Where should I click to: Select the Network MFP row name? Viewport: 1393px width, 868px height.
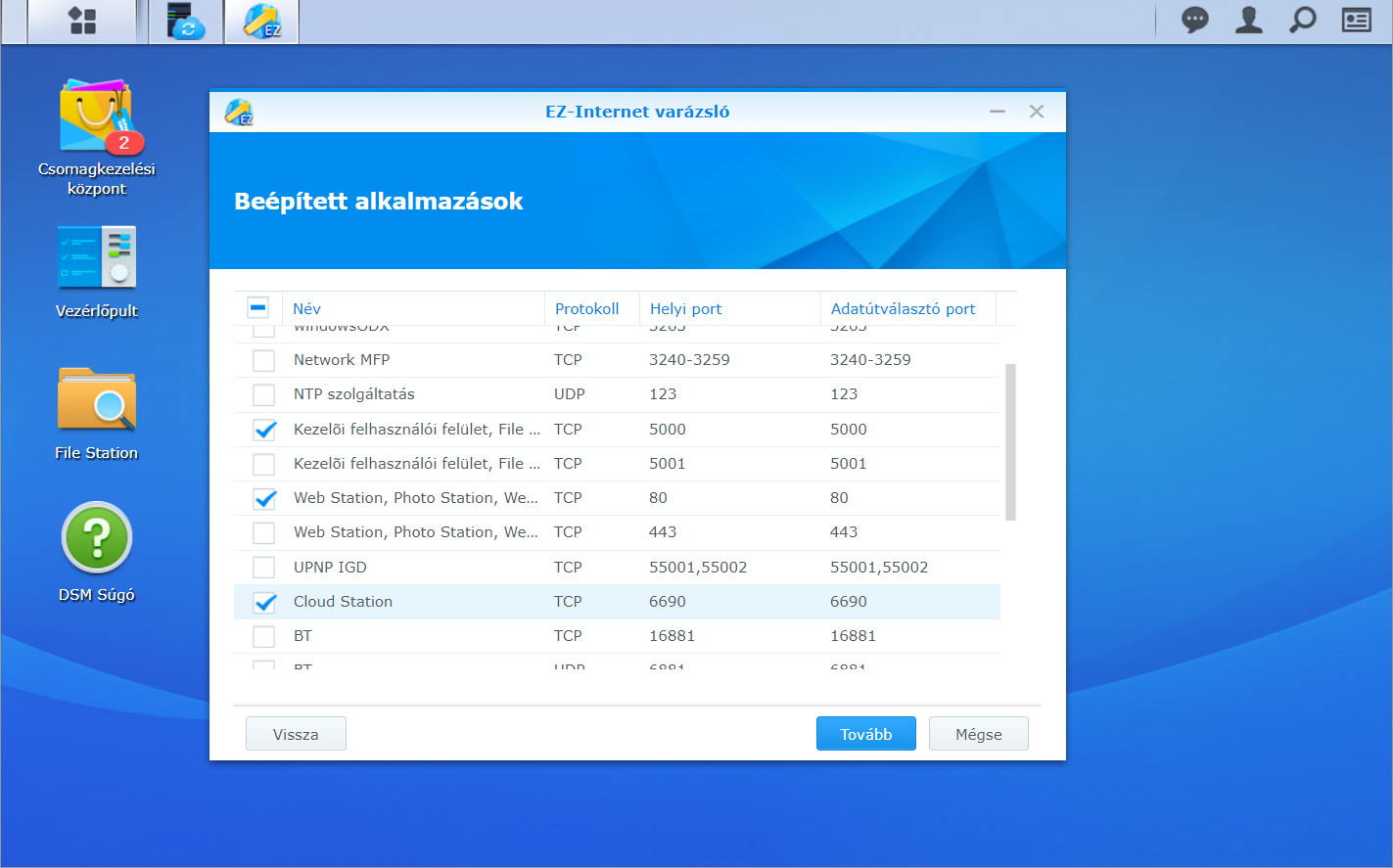342,360
